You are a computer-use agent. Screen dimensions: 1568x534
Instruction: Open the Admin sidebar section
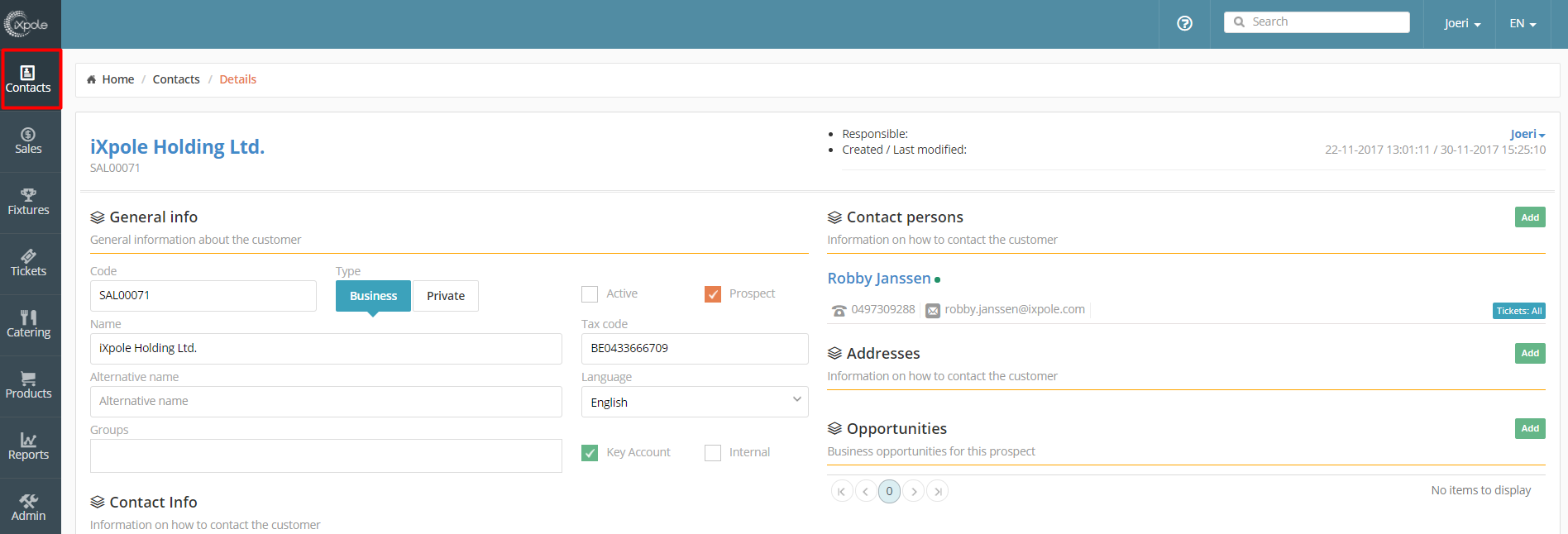30,507
